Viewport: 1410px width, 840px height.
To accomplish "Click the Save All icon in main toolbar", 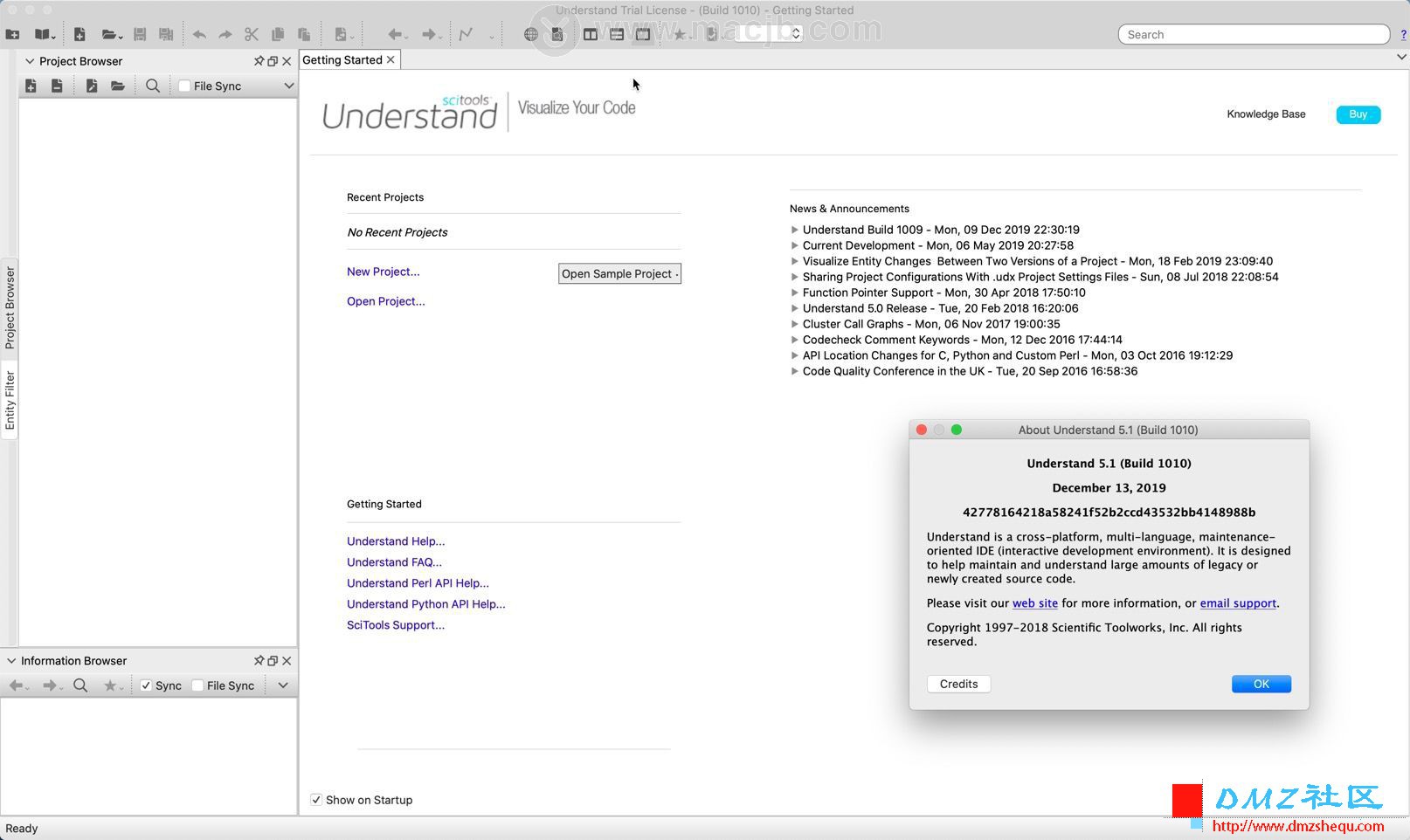I will [166, 35].
